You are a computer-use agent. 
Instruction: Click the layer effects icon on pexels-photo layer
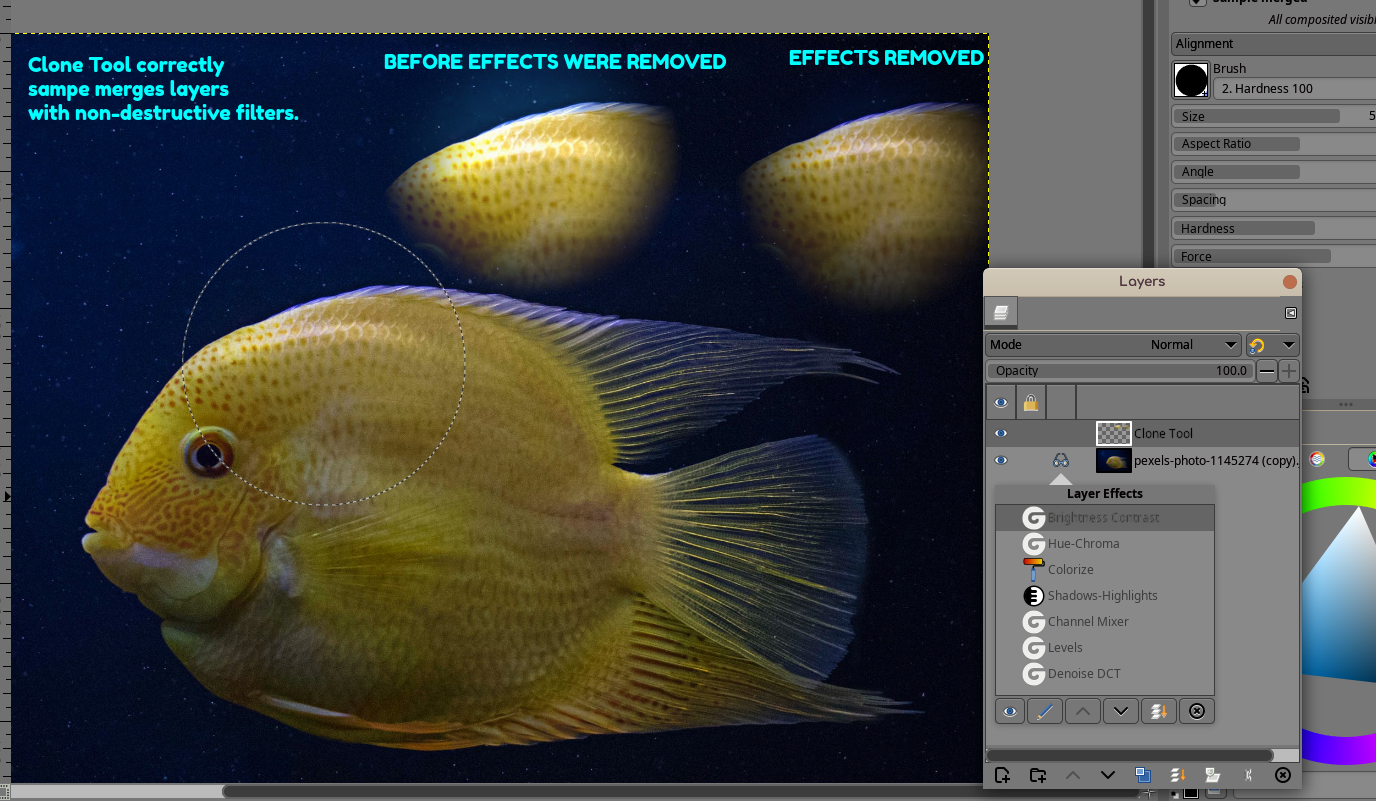[1061, 460]
